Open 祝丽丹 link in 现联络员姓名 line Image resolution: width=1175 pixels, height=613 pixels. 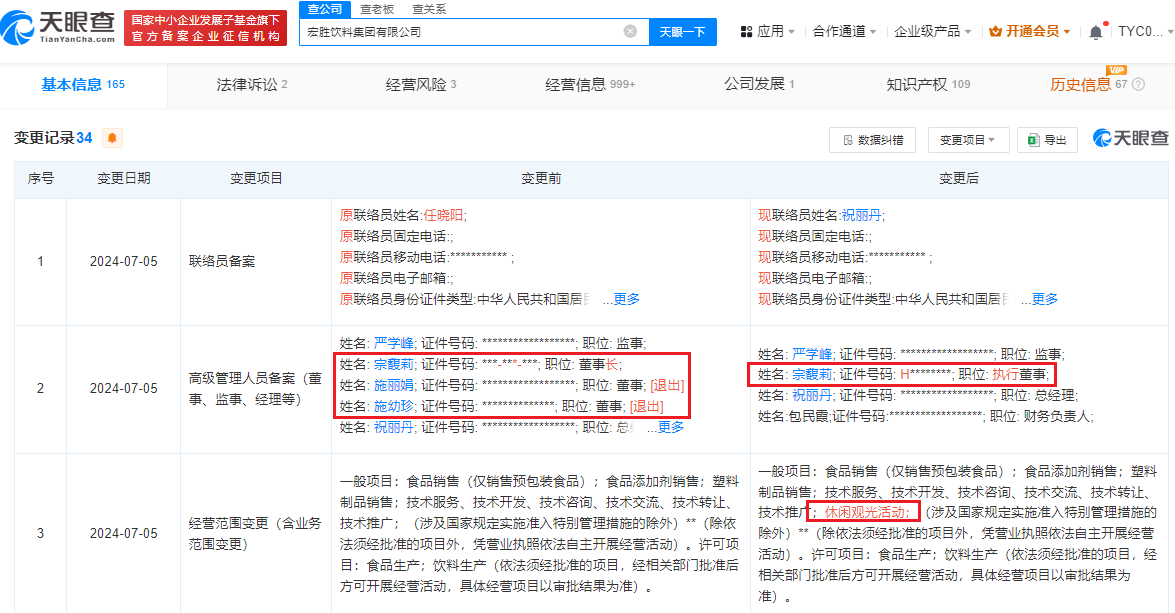861,215
